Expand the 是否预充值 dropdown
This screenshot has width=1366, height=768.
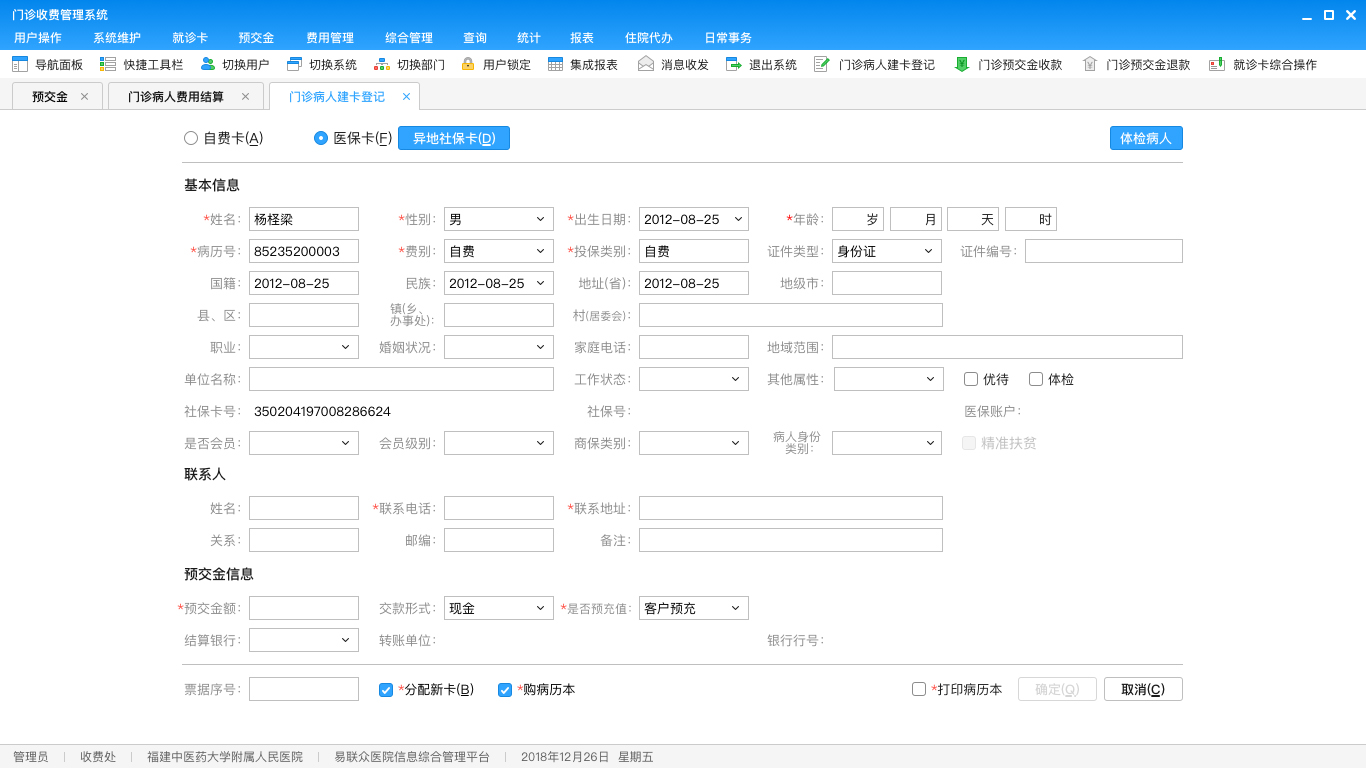tap(694, 608)
